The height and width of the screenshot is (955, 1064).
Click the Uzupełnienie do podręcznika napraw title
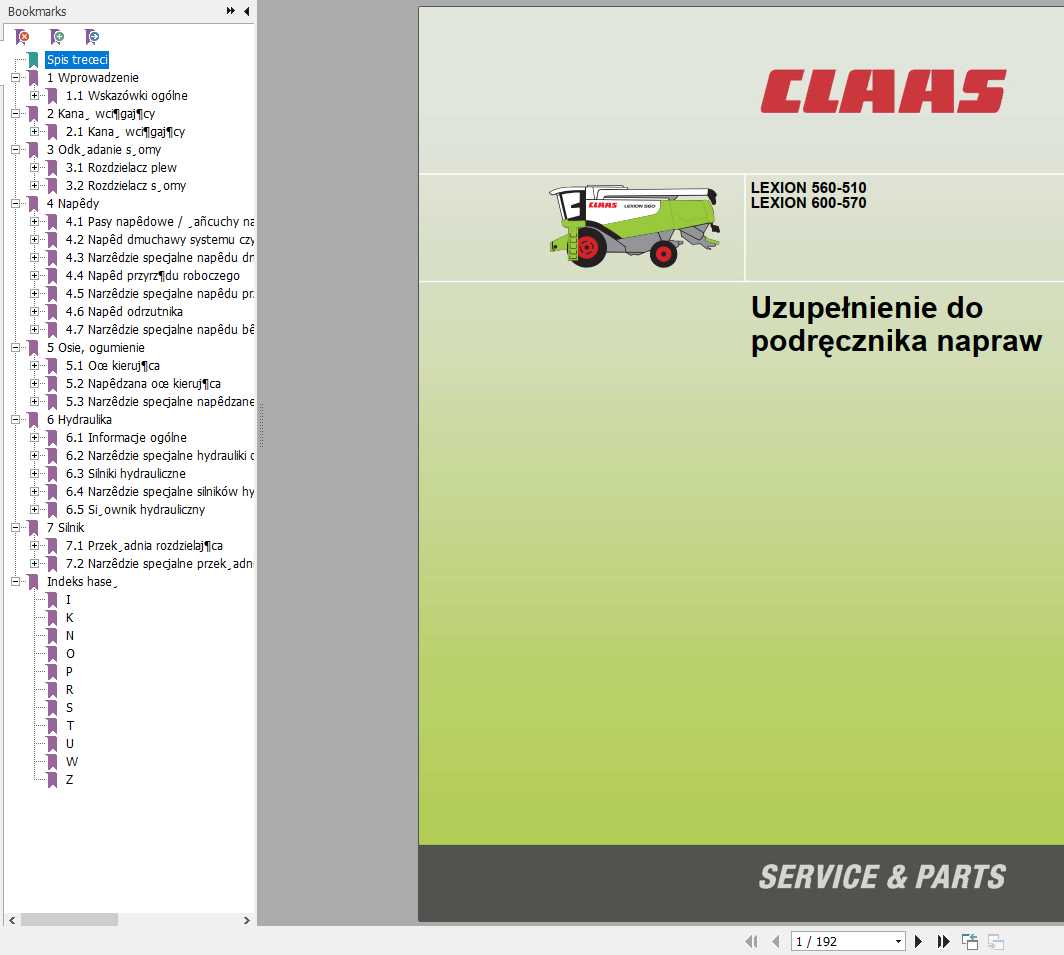tap(896, 324)
